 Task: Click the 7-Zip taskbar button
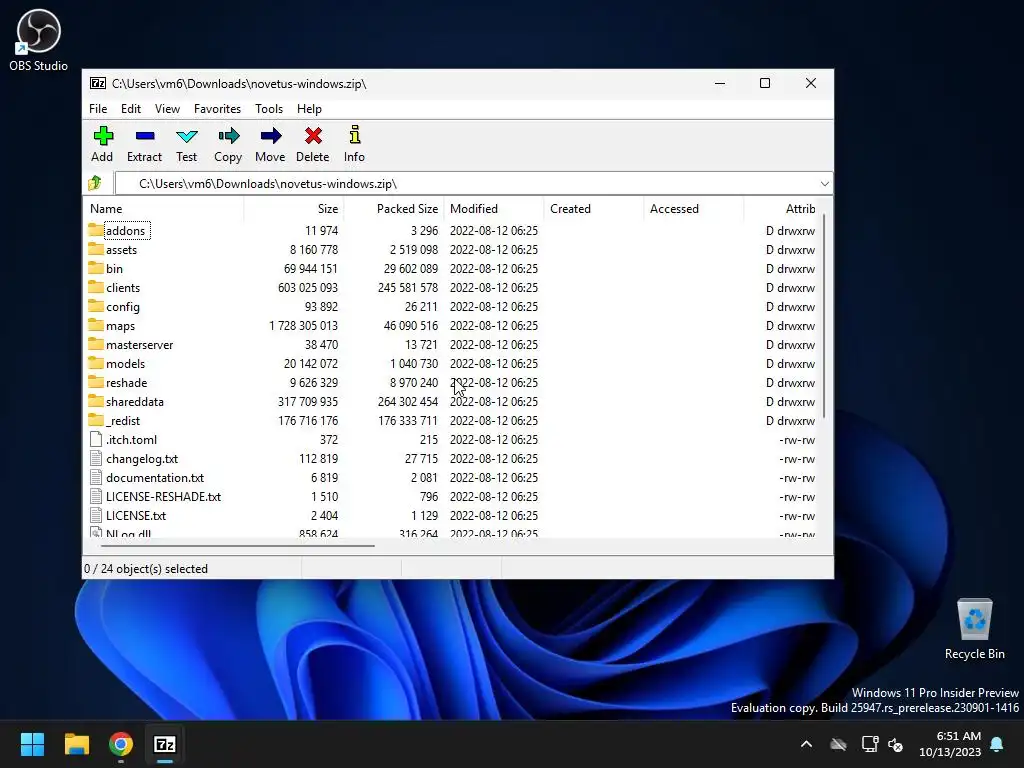tap(165, 744)
